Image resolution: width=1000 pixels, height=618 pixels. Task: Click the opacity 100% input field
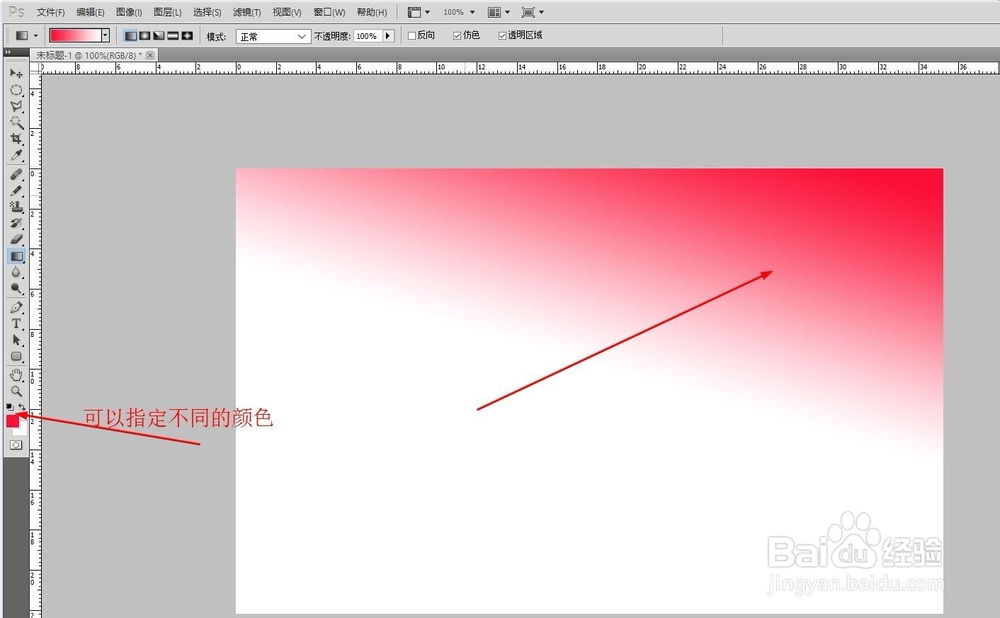coord(367,36)
